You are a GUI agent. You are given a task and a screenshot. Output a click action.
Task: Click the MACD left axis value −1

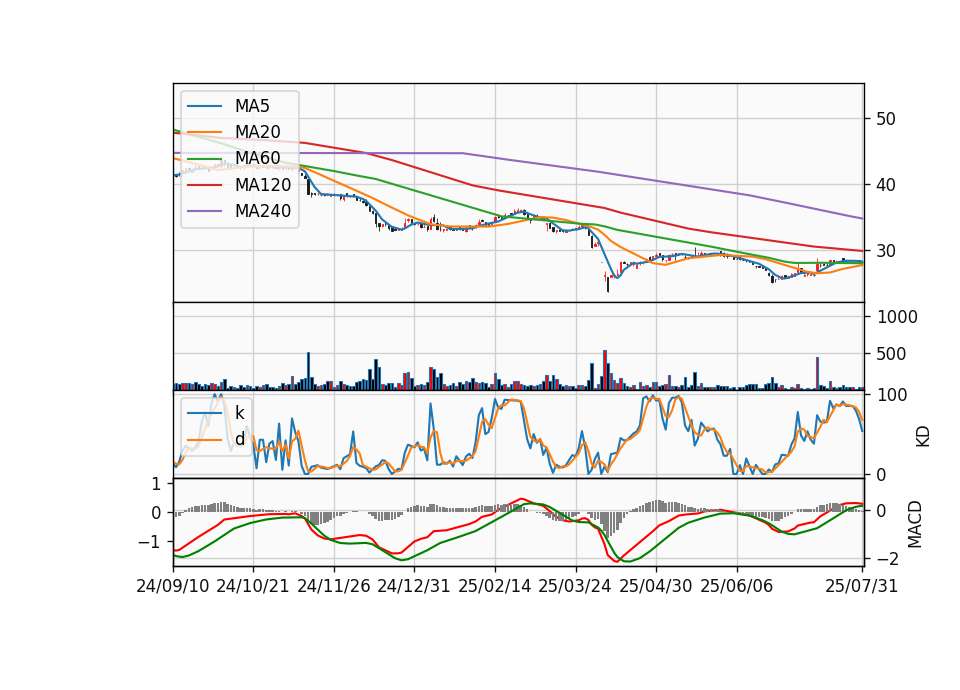click(149, 542)
